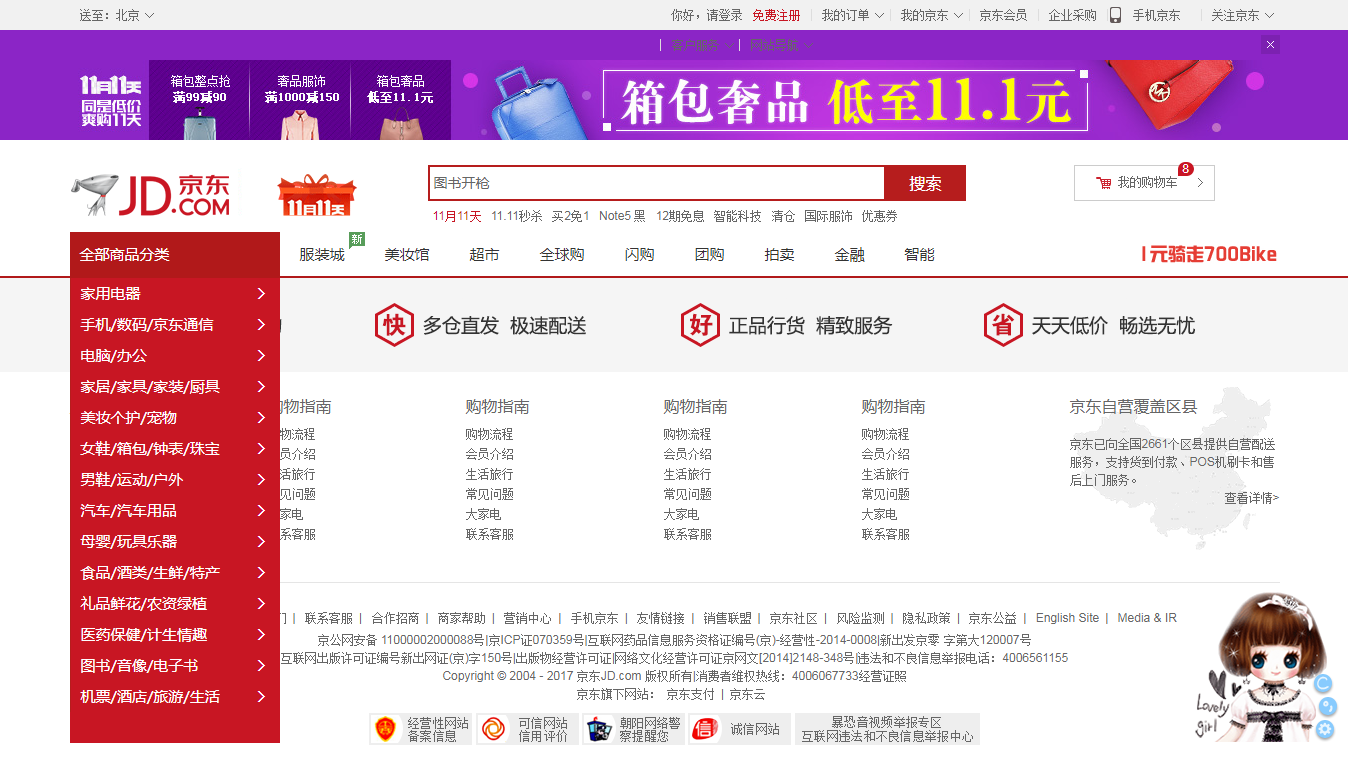Screen dimensions: 1348x774
Task: Open the 送至 北京 location dropdown
Action: [x=117, y=15]
